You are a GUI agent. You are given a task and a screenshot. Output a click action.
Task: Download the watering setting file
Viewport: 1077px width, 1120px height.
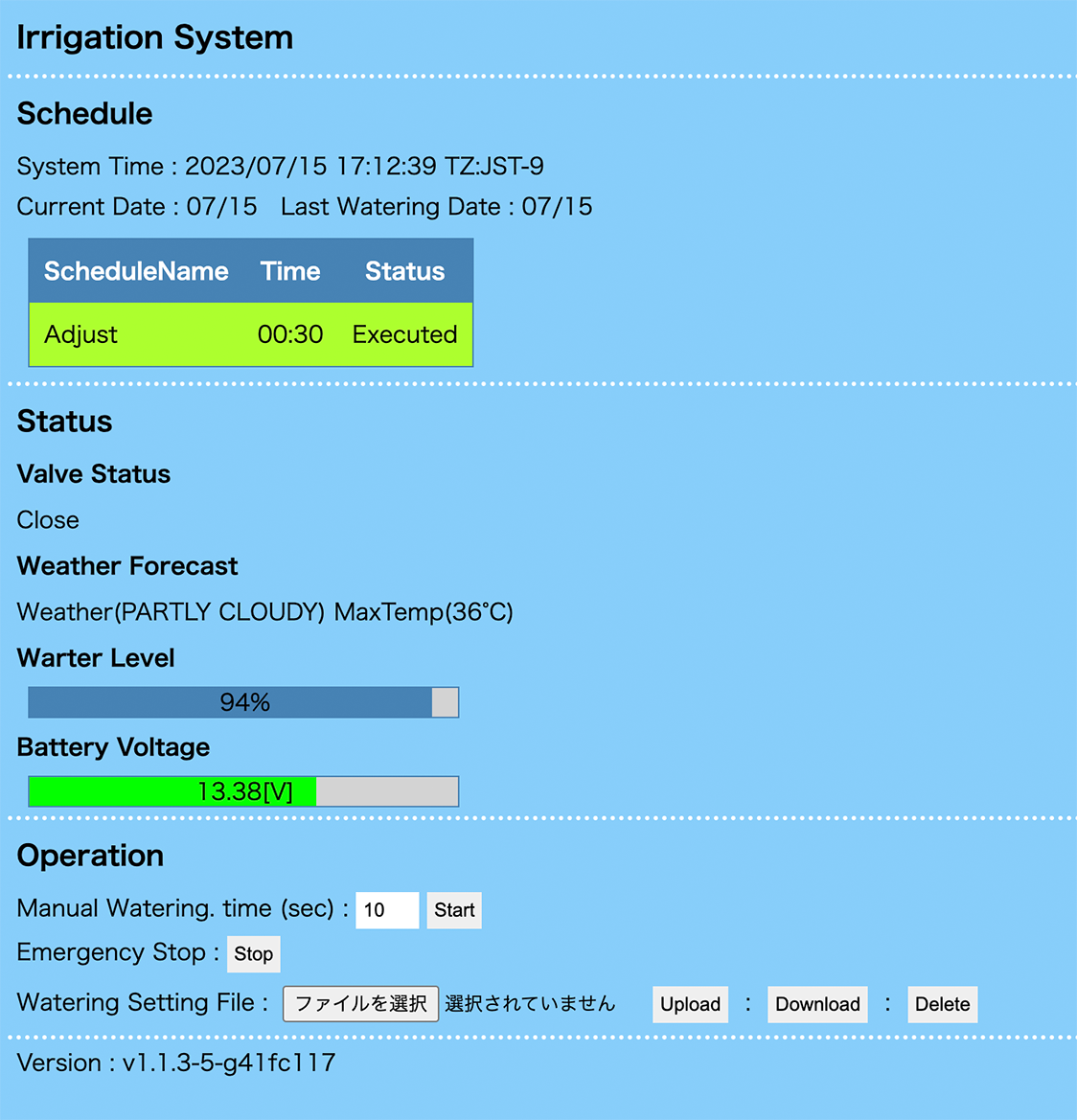(x=817, y=1004)
